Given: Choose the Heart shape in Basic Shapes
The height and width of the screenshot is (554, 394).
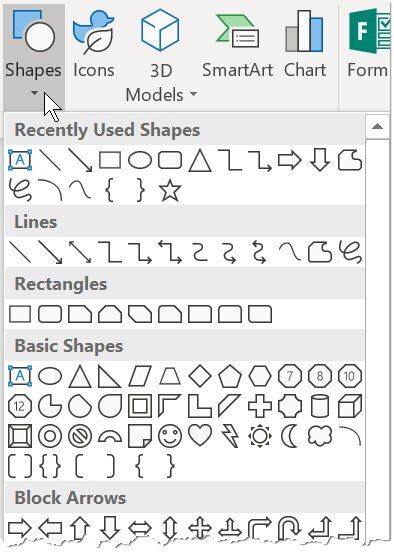Looking at the screenshot, I should pyautogui.click(x=200, y=436).
